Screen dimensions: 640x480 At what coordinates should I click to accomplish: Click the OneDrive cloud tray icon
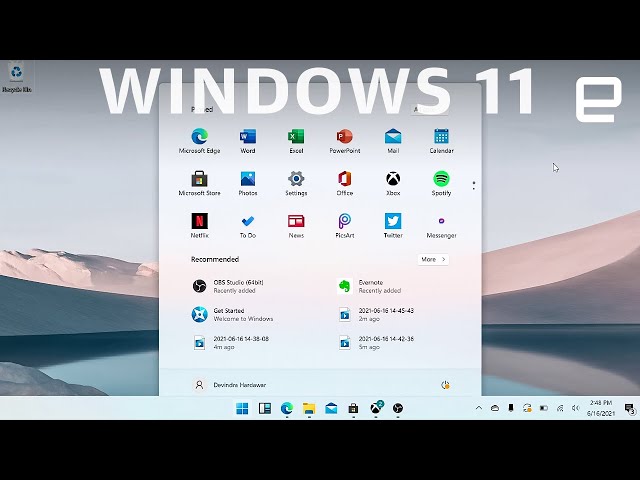point(495,407)
